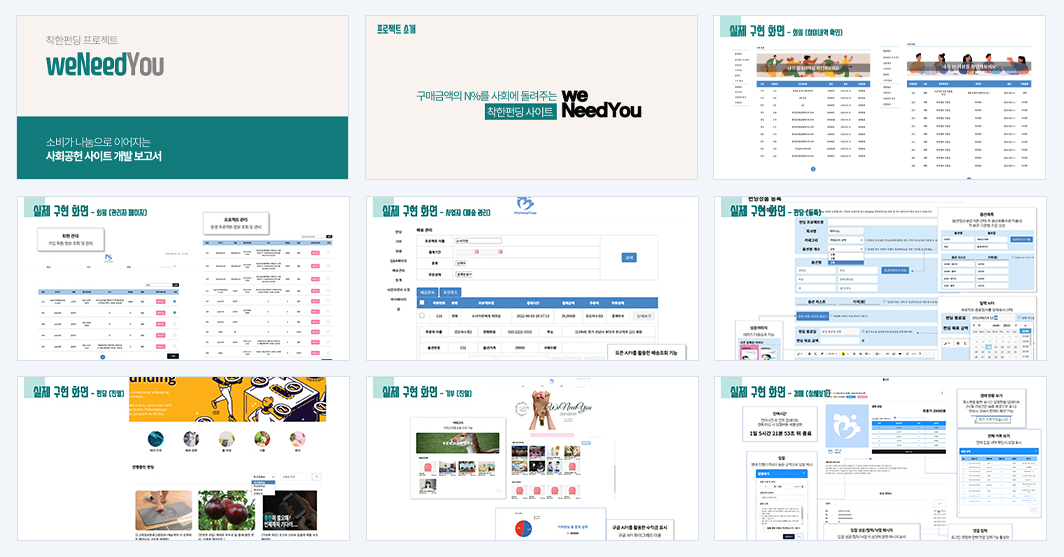Viewport: 1064px width, 557px height.
Task: Click the blue search button in 배송 관리 slide
Action: tap(629, 258)
